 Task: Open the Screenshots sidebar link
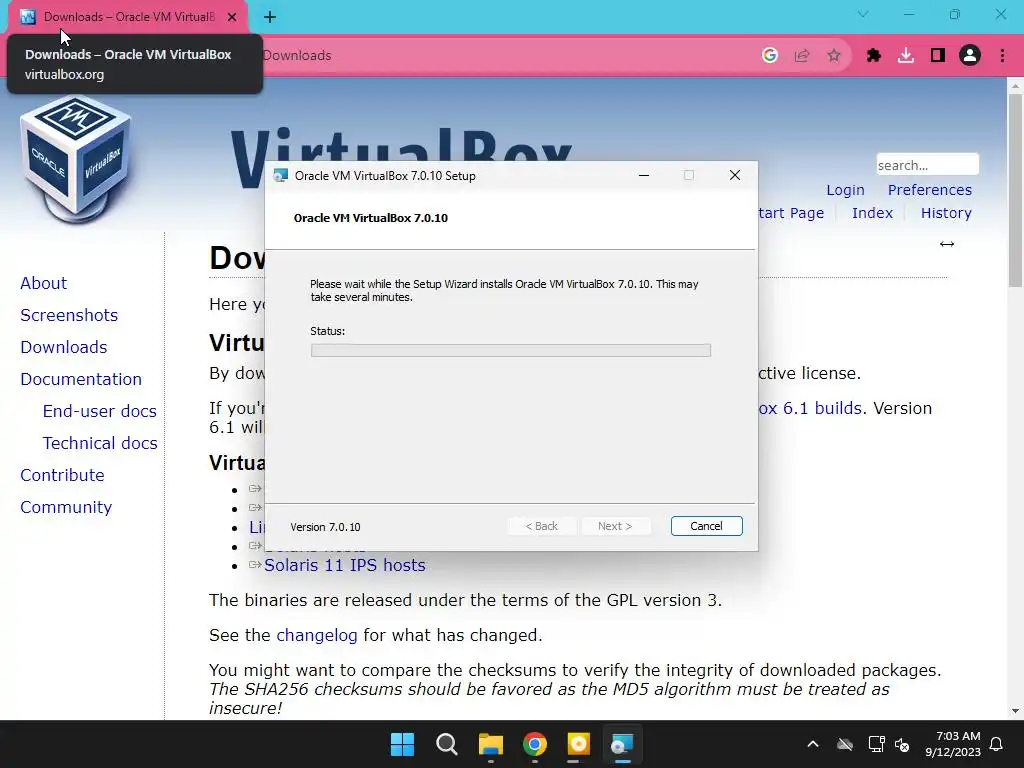69,315
